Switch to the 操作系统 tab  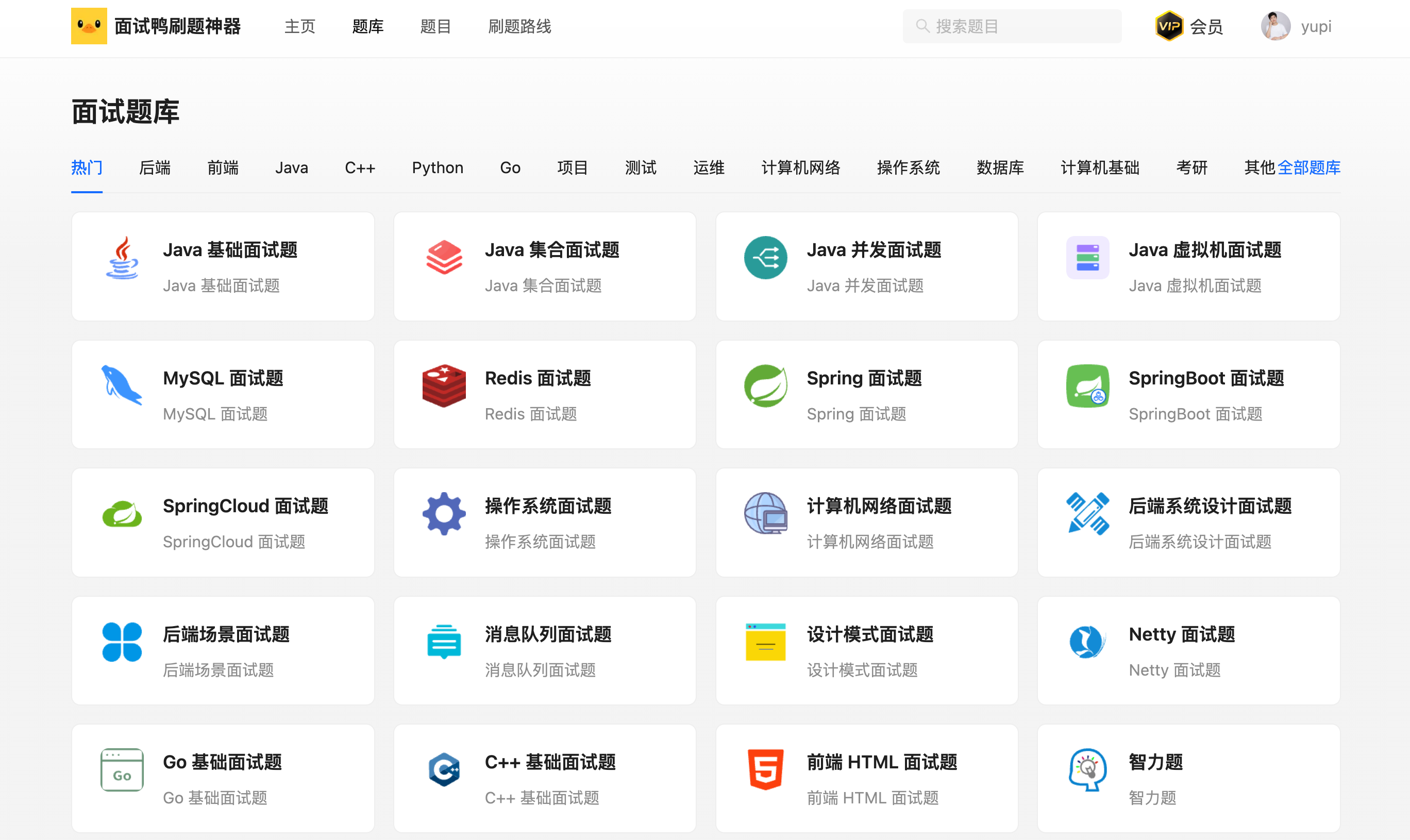pos(909,167)
